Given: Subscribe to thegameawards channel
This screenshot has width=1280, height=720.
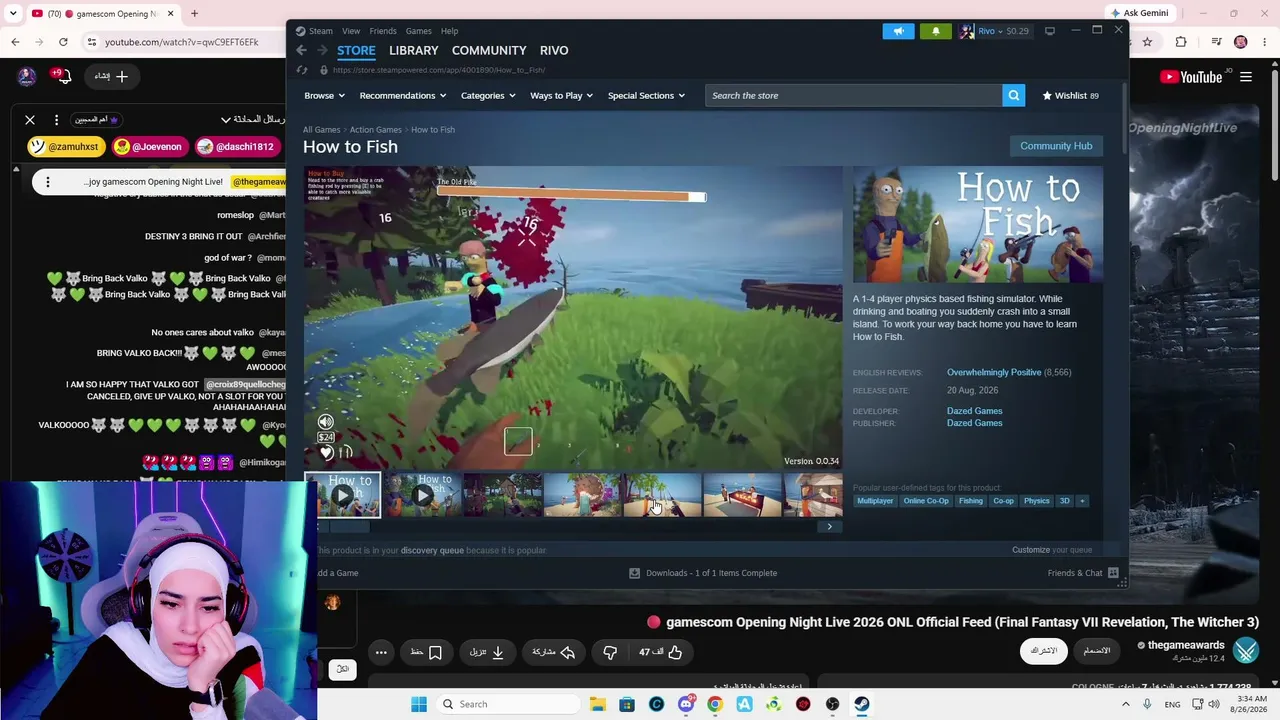Looking at the screenshot, I should coord(1044,651).
